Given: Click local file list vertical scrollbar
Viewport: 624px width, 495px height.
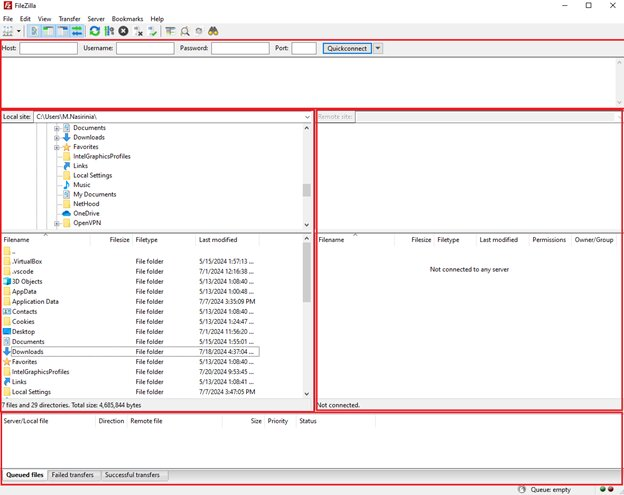Looking at the screenshot, I should point(306,316).
